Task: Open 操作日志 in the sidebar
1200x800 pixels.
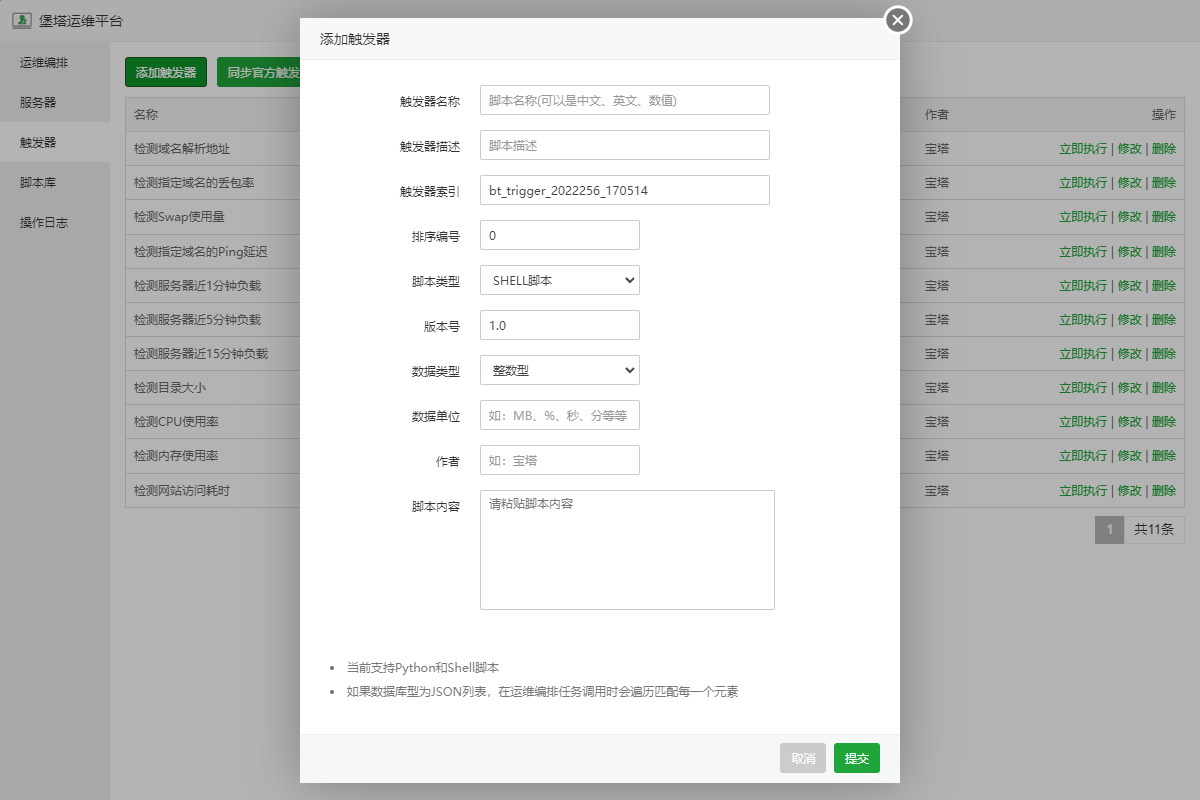Action: click(x=44, y=223)
